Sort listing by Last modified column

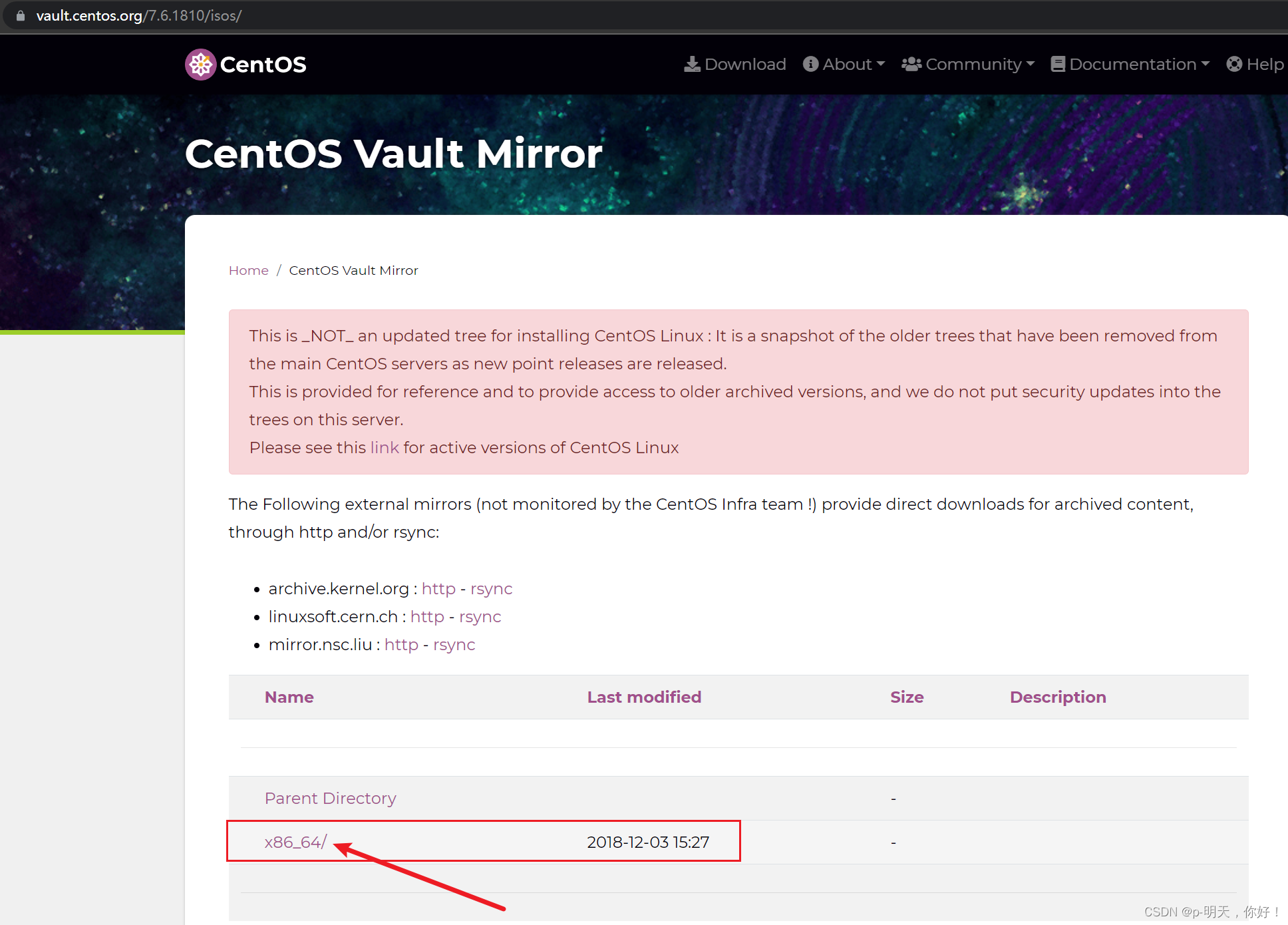tap(644, 697)
